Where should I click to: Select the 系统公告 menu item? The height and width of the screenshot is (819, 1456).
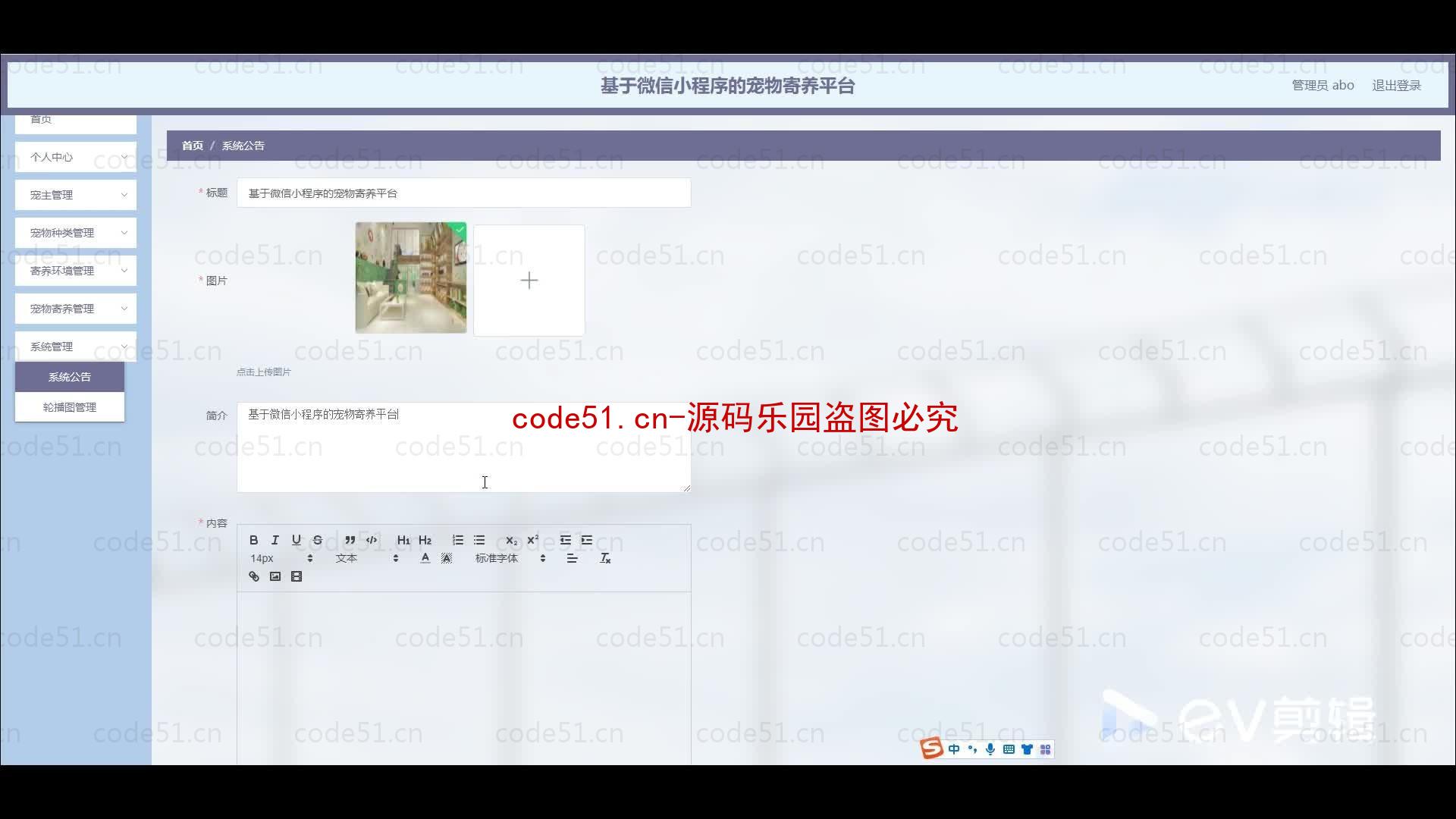[69, 376]
